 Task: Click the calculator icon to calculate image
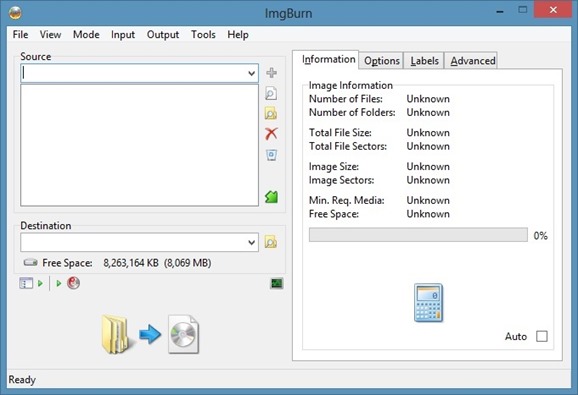pos(428,303)
